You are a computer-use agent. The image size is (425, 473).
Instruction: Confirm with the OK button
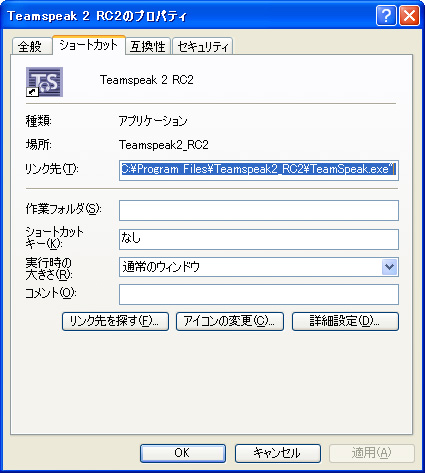click(183, 453)
